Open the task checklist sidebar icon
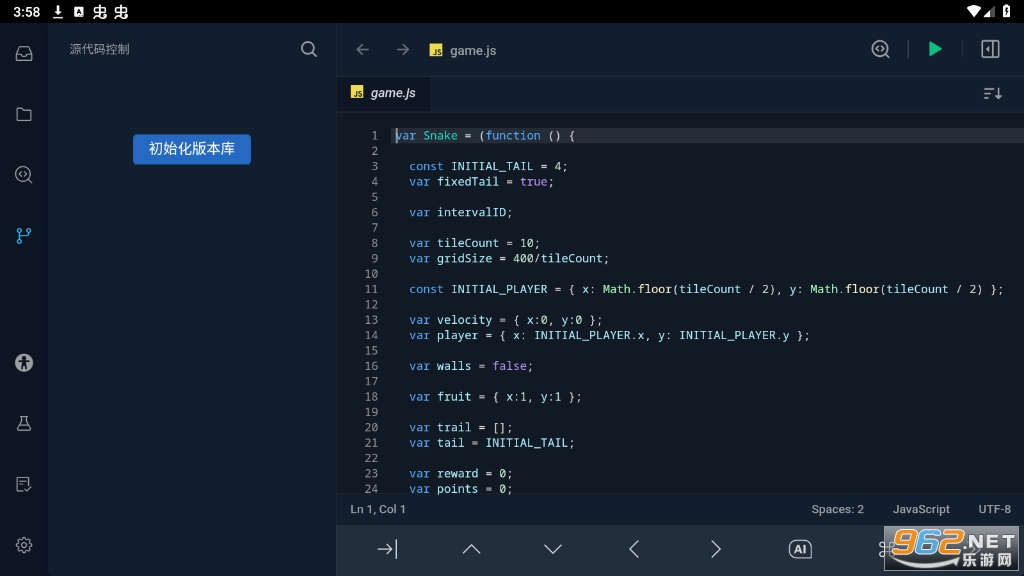The height and width of the screenshot is (576, 1024). pos(24,485)
